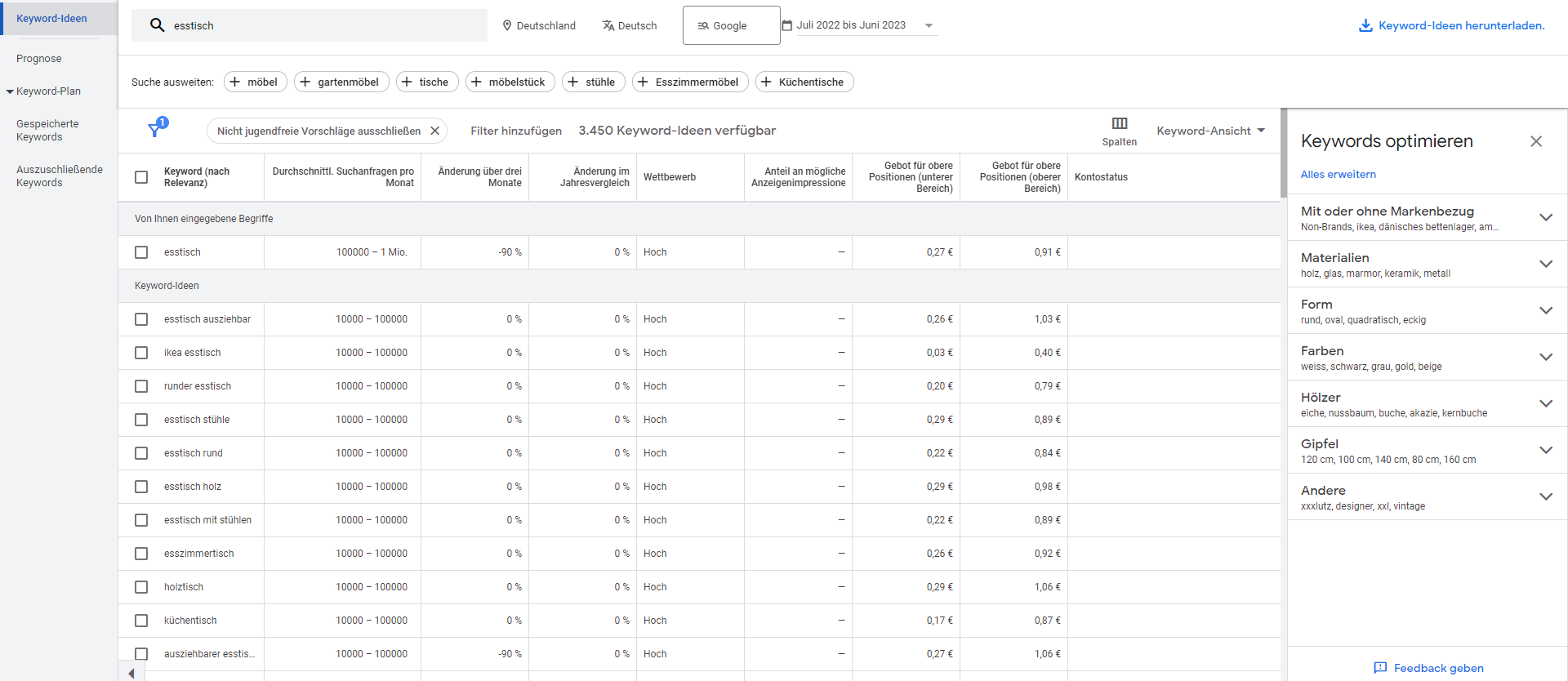Open Gespeicherte Keywords in sidebar
Screen dimensions: 1568x681
pos(47,131)
